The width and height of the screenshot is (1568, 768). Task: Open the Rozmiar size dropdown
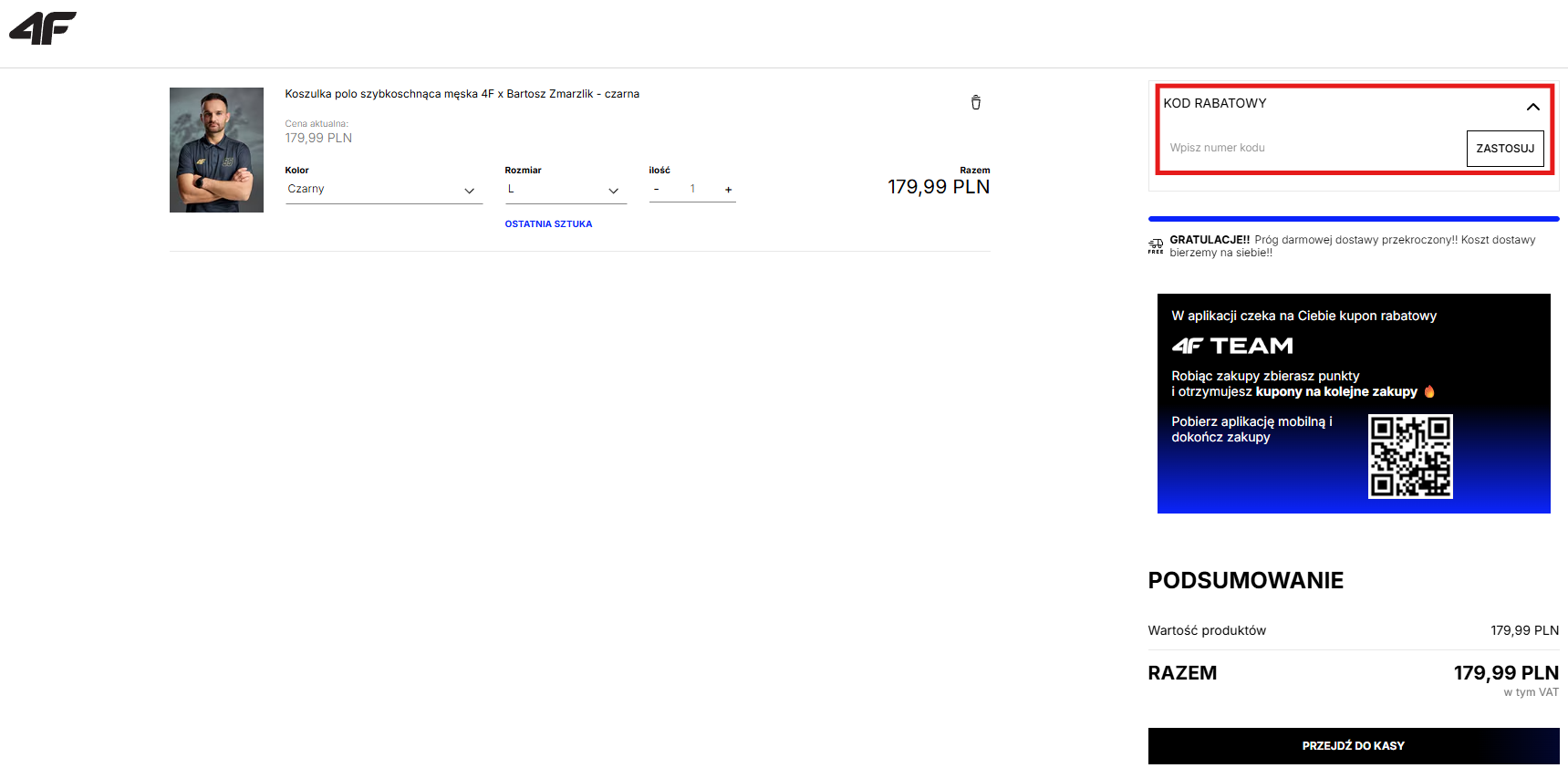pyautogui.click(x=565, y=190)
